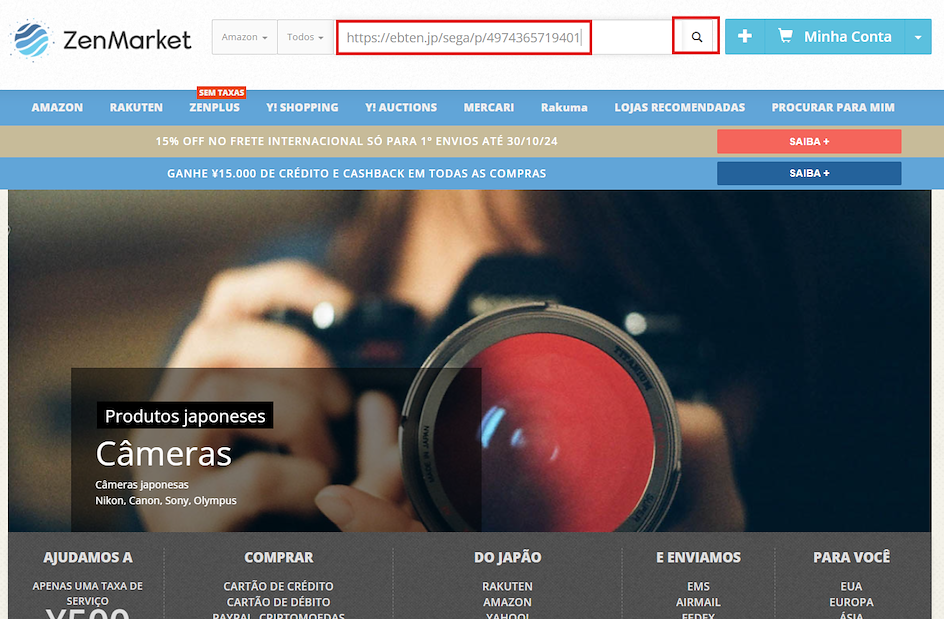Screen dimensions: 944x619
Task: Open Minha Conta account page
Action: (834, 37)
